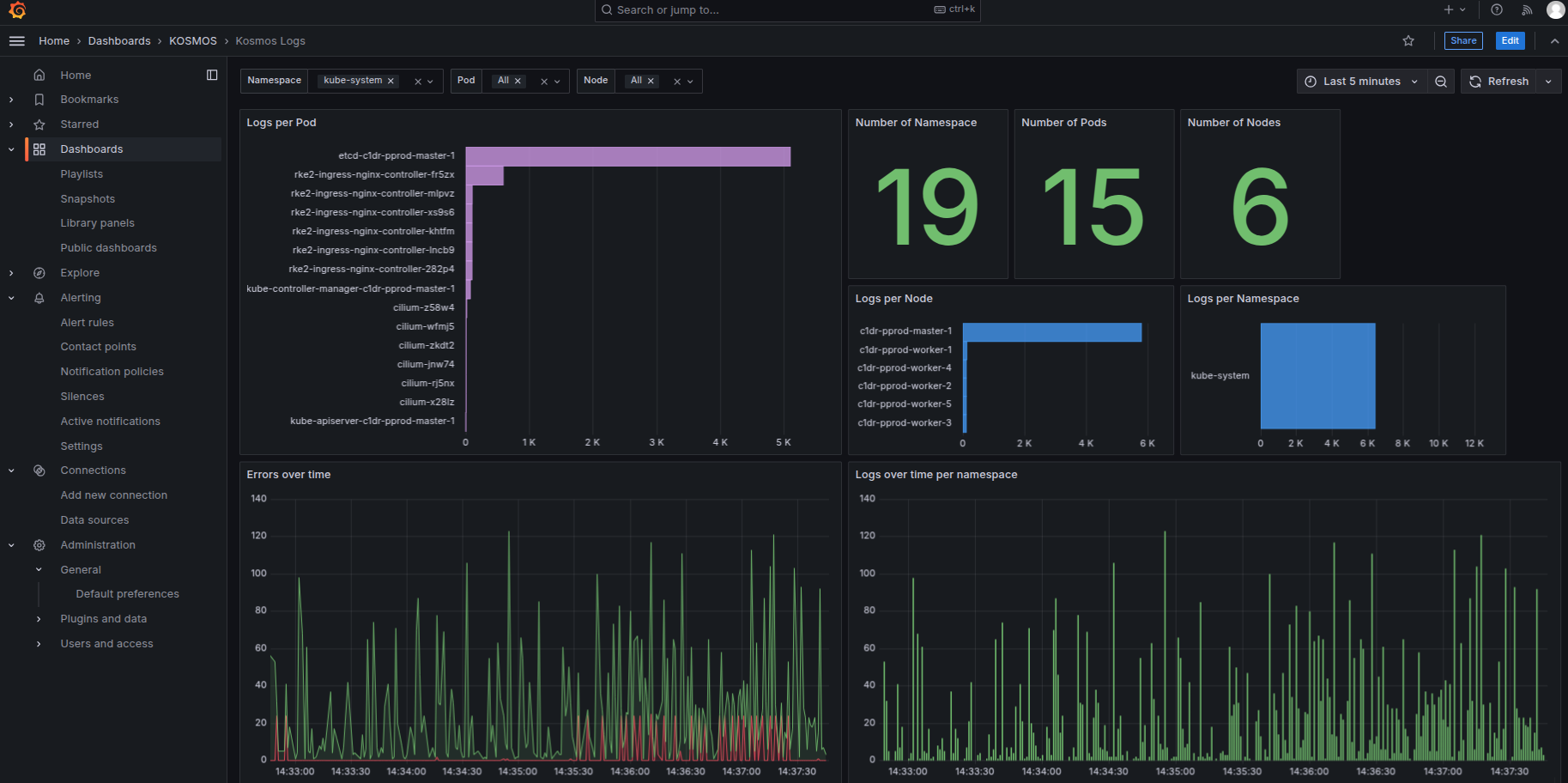Click the Share button
The width and height of the screenshot is (1568, 783).
(1463, 40)
